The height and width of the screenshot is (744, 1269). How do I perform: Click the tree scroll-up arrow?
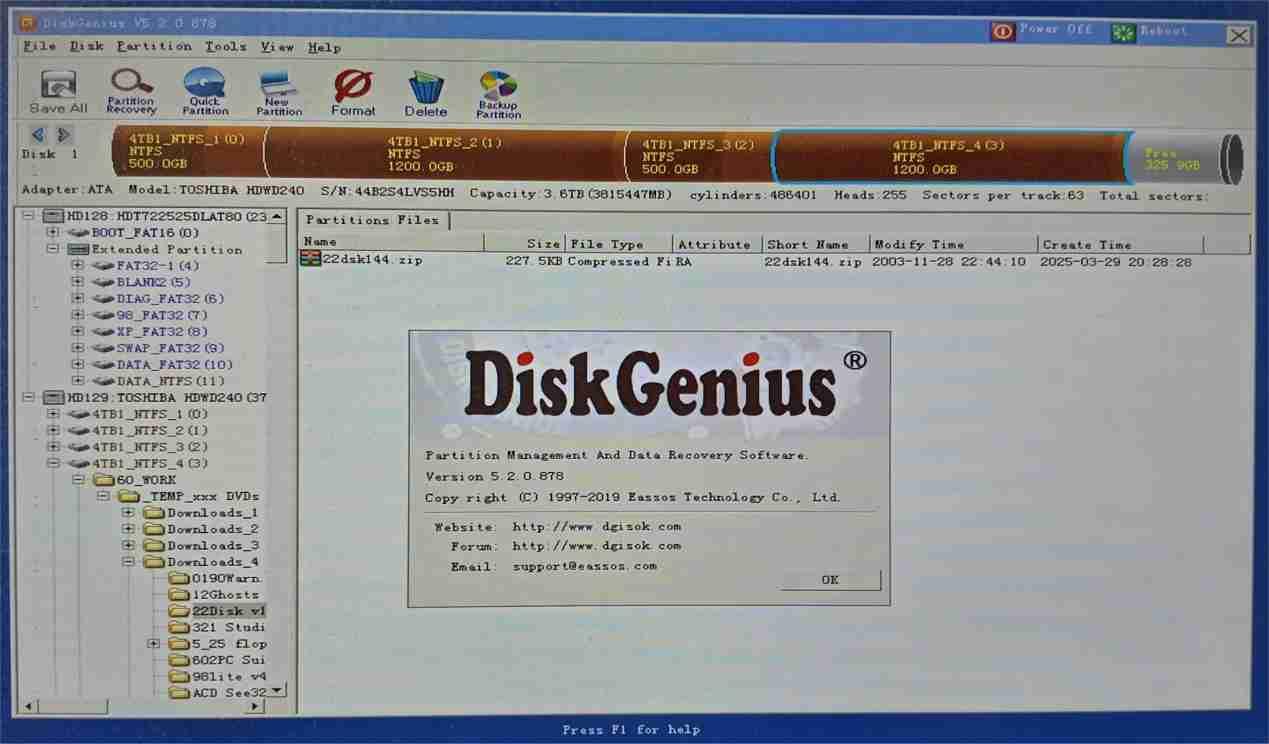(277, 216)
